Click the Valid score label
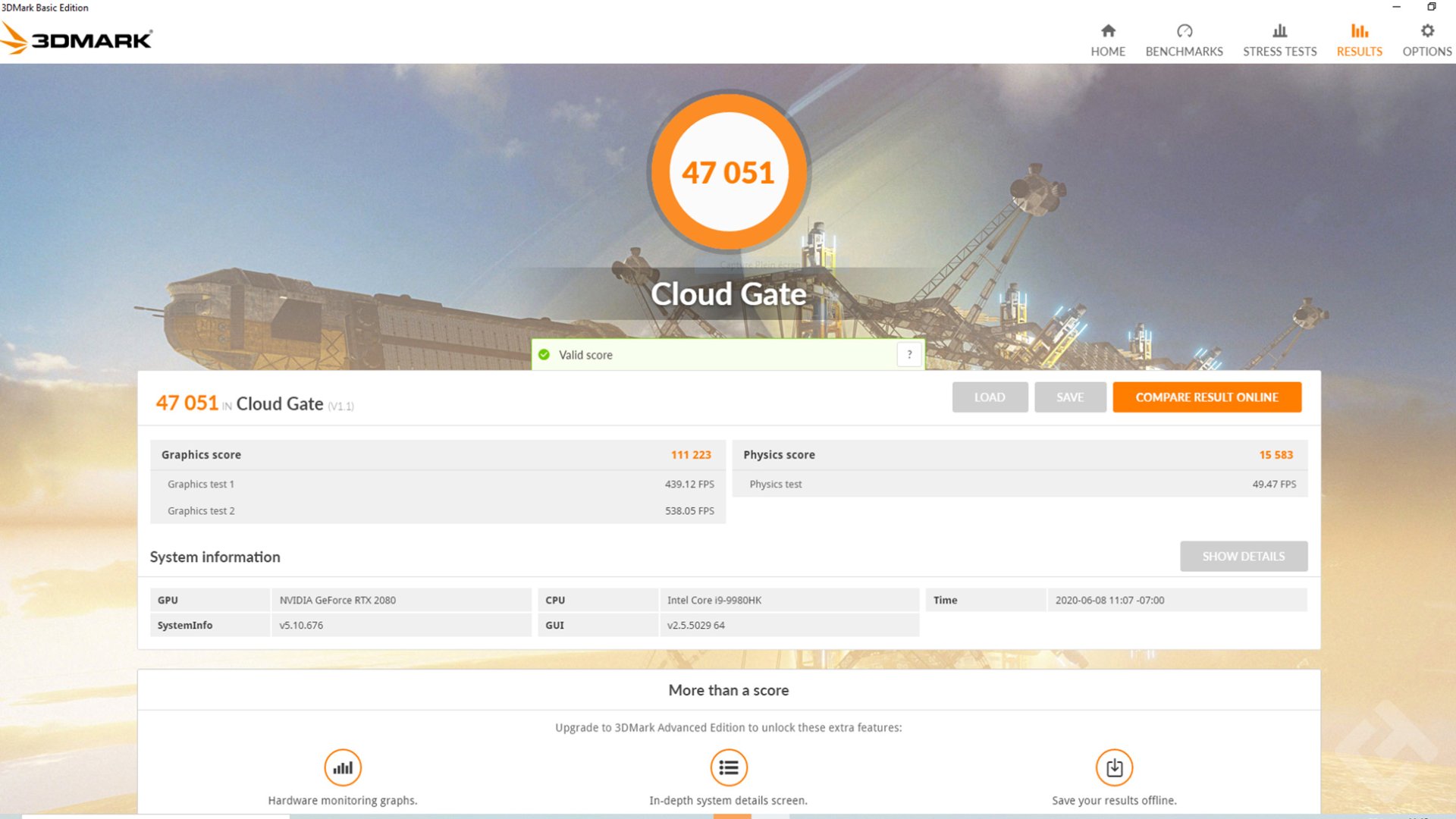The width and height of the screenshot is (1456, 819). click(585, 355)
